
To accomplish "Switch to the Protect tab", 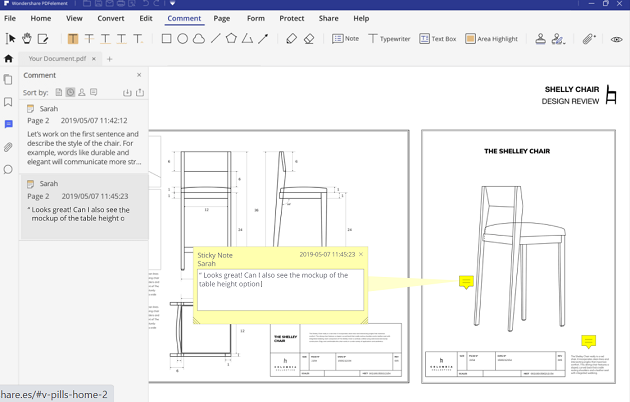I will click(x=292, y=18).
